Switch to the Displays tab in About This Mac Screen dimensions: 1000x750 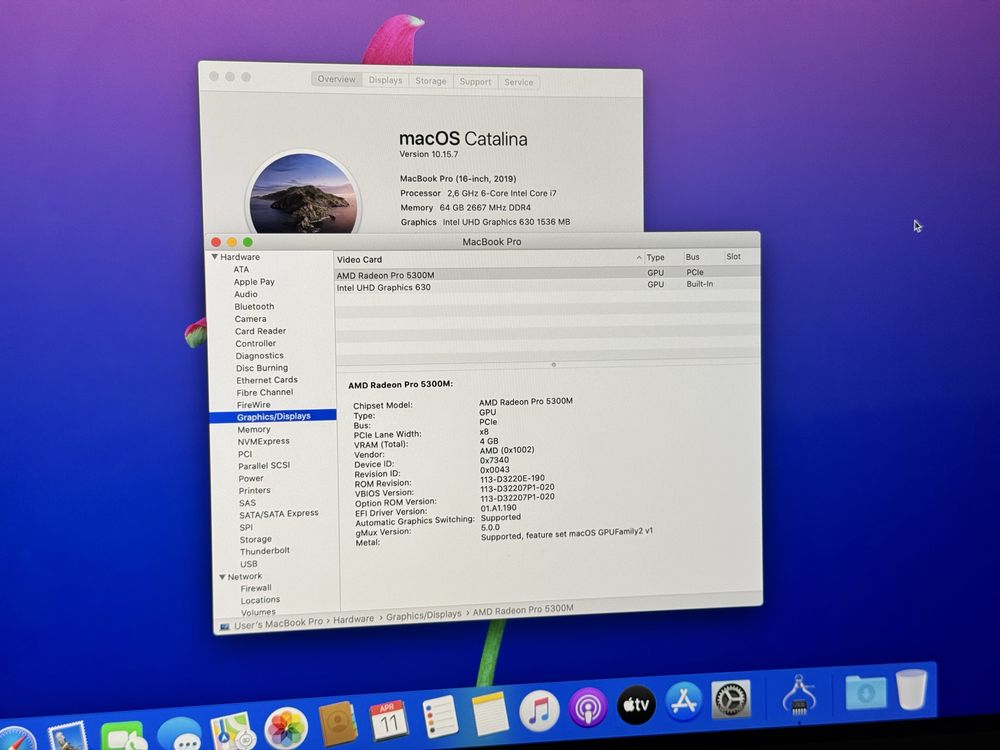coord(385,80)
